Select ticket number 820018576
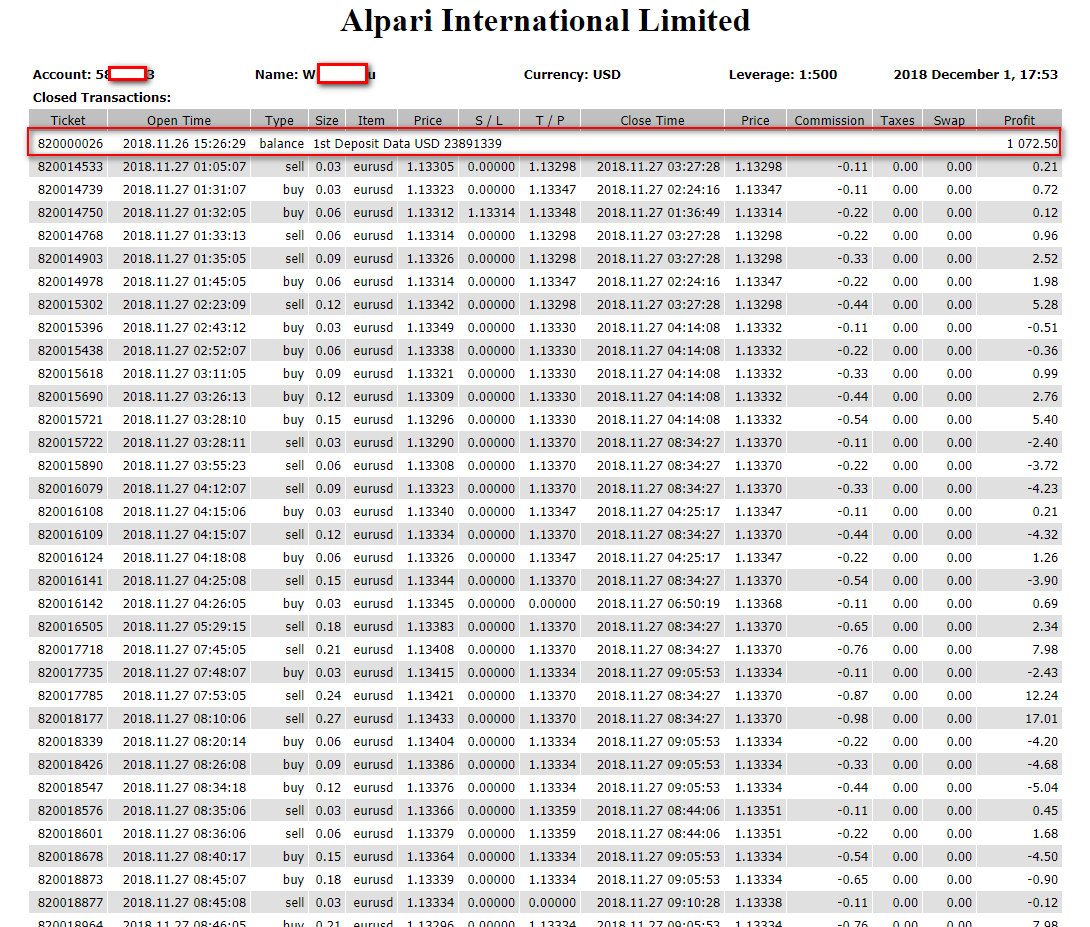Viewport: 1090px width, 927px height. pos(70,810)
